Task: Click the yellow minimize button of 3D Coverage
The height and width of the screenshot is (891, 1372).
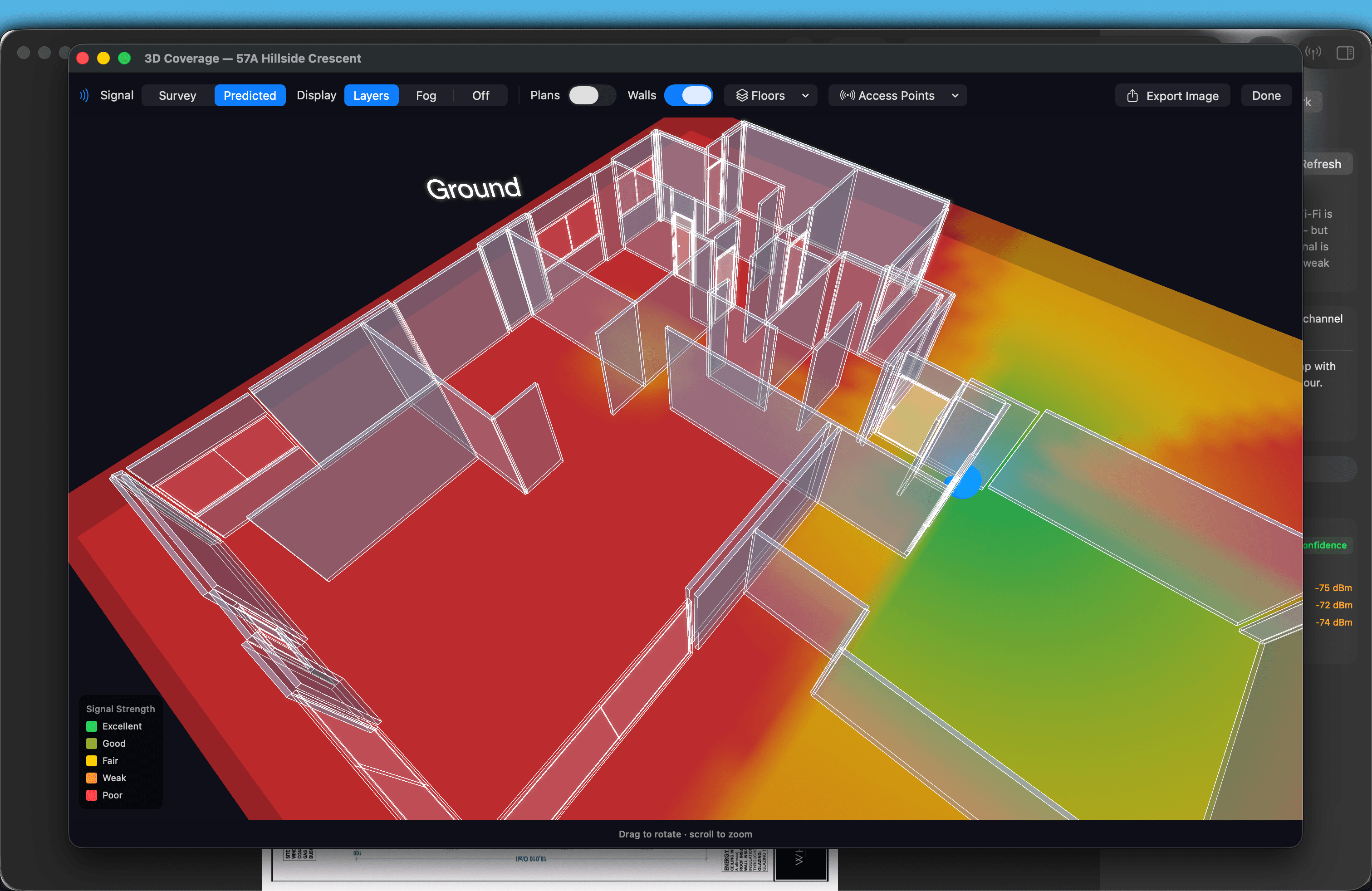Action: [x=103, y=58]
